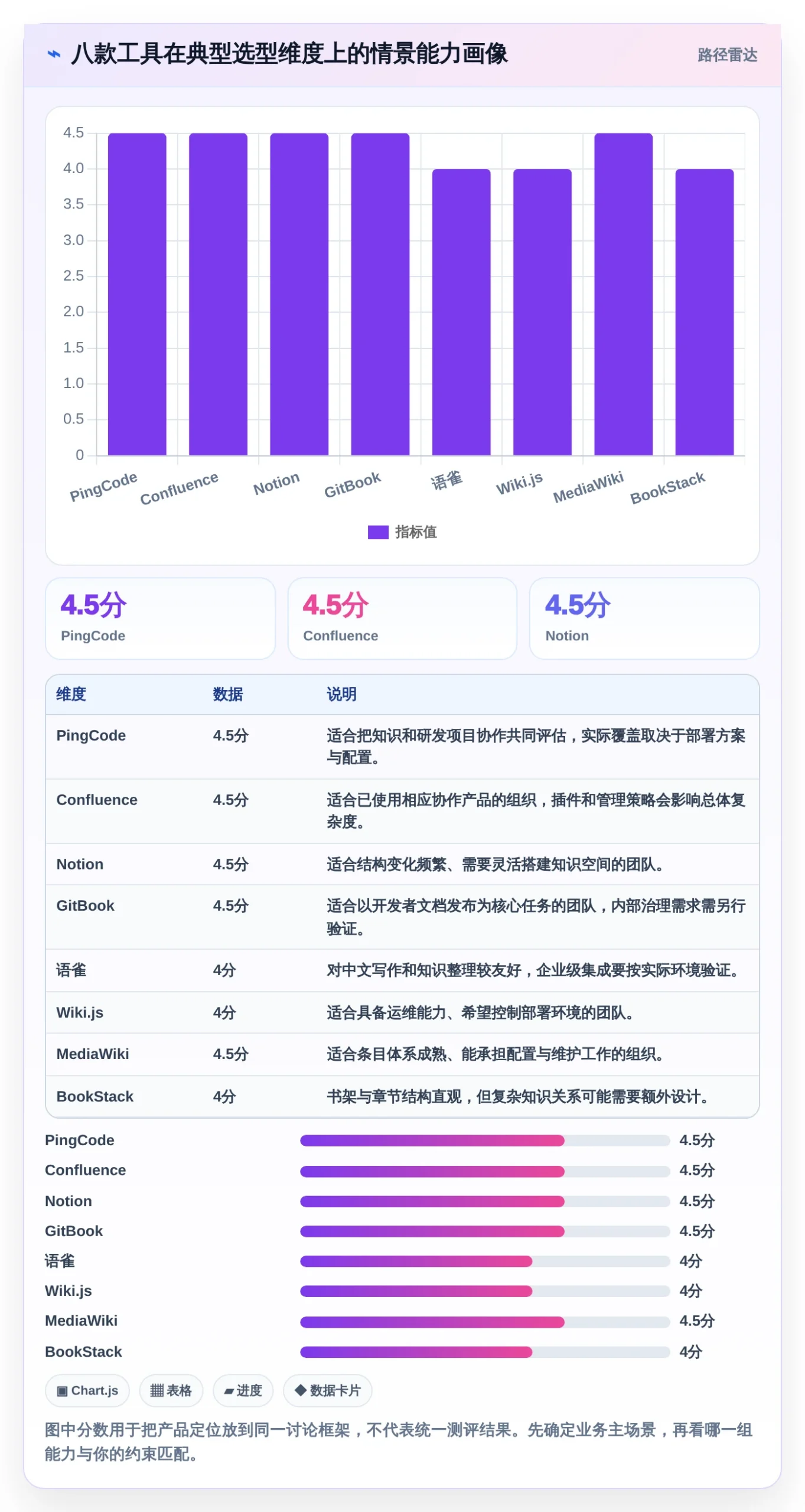Select the PingCode bar in the chart
805x1512 pixels.
137,294
